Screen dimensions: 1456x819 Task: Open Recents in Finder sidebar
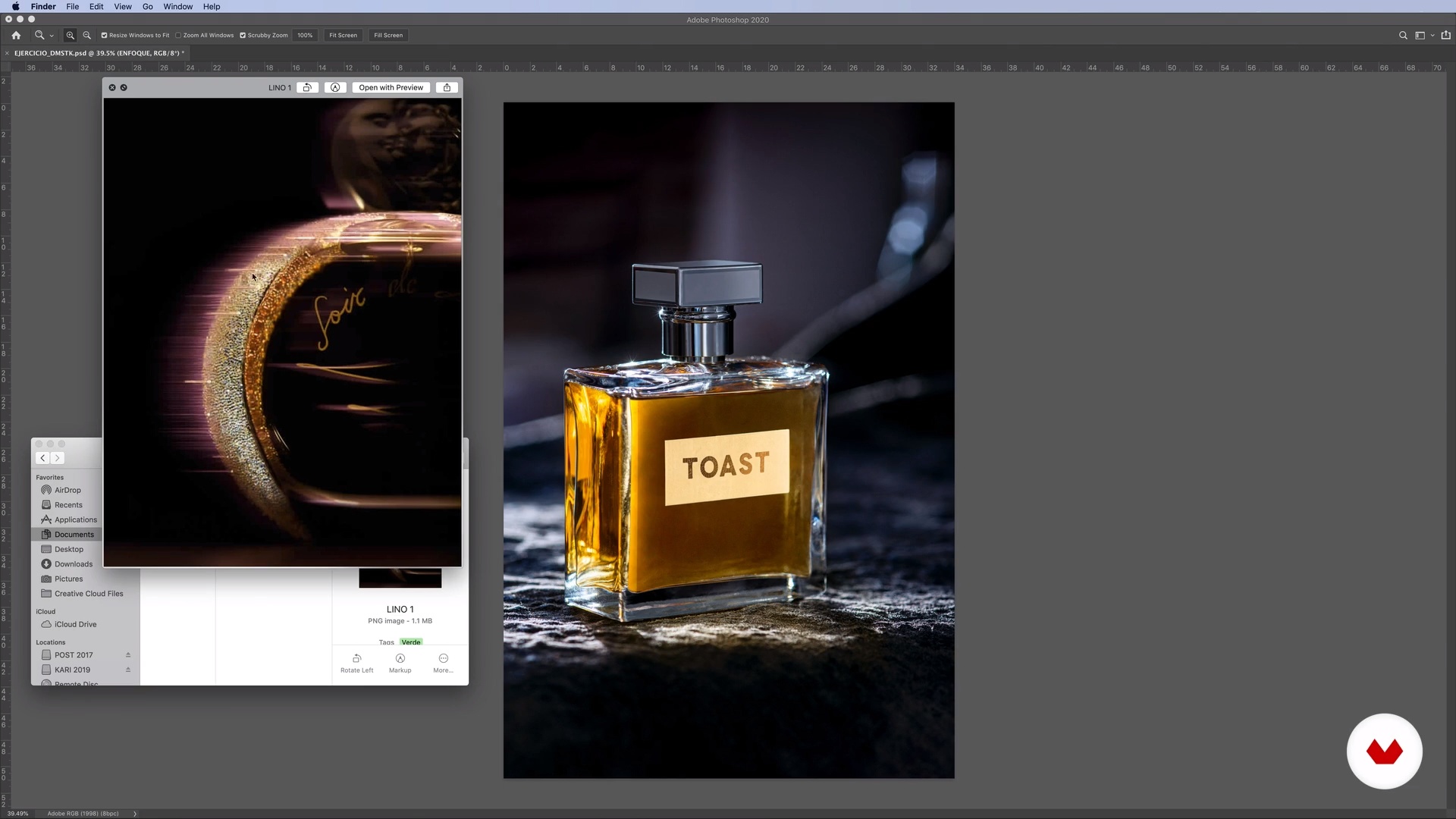coord(67,505)
